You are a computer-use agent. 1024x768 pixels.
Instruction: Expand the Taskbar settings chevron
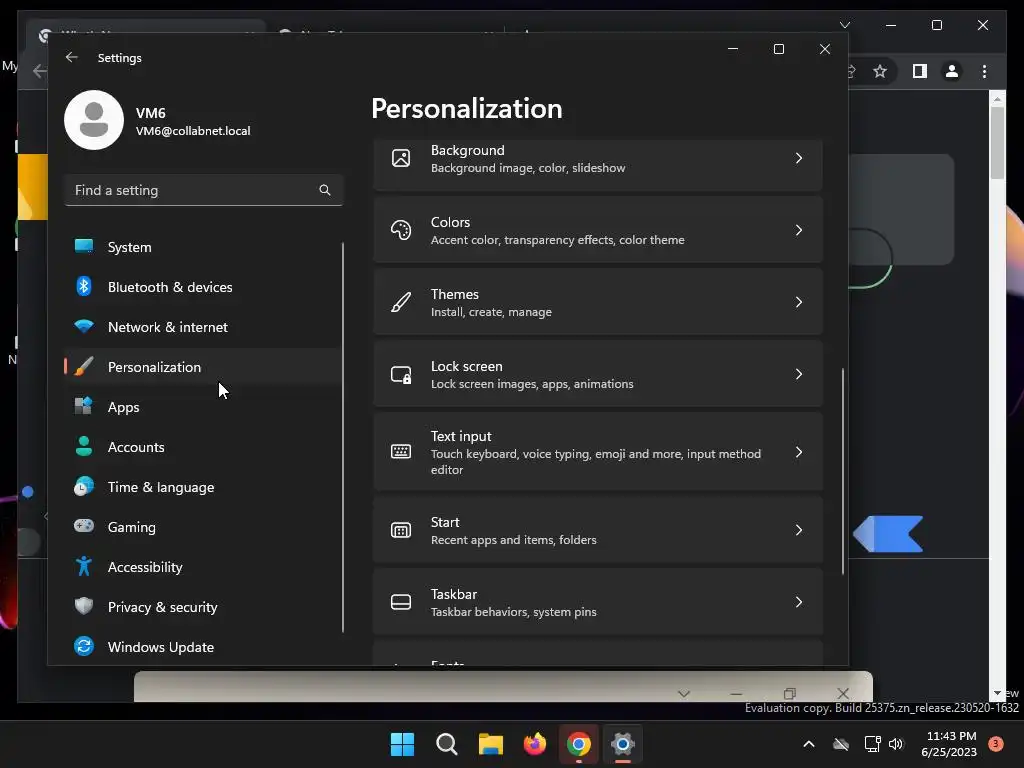point(799,602)
